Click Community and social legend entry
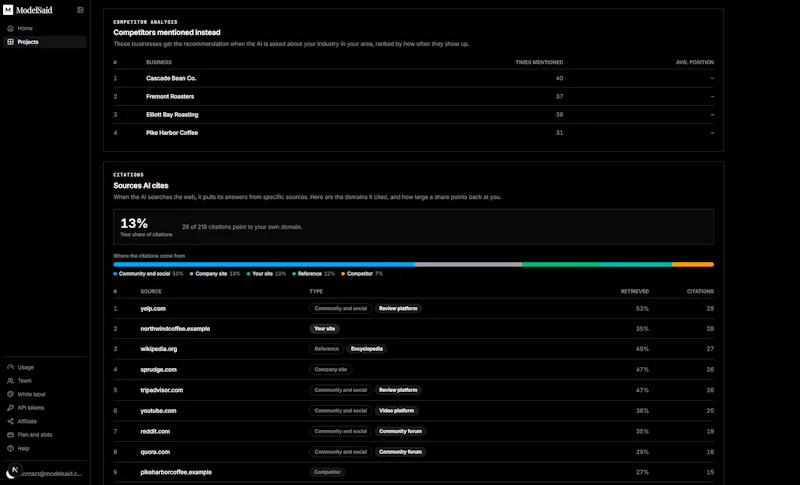 pos(148,274)
